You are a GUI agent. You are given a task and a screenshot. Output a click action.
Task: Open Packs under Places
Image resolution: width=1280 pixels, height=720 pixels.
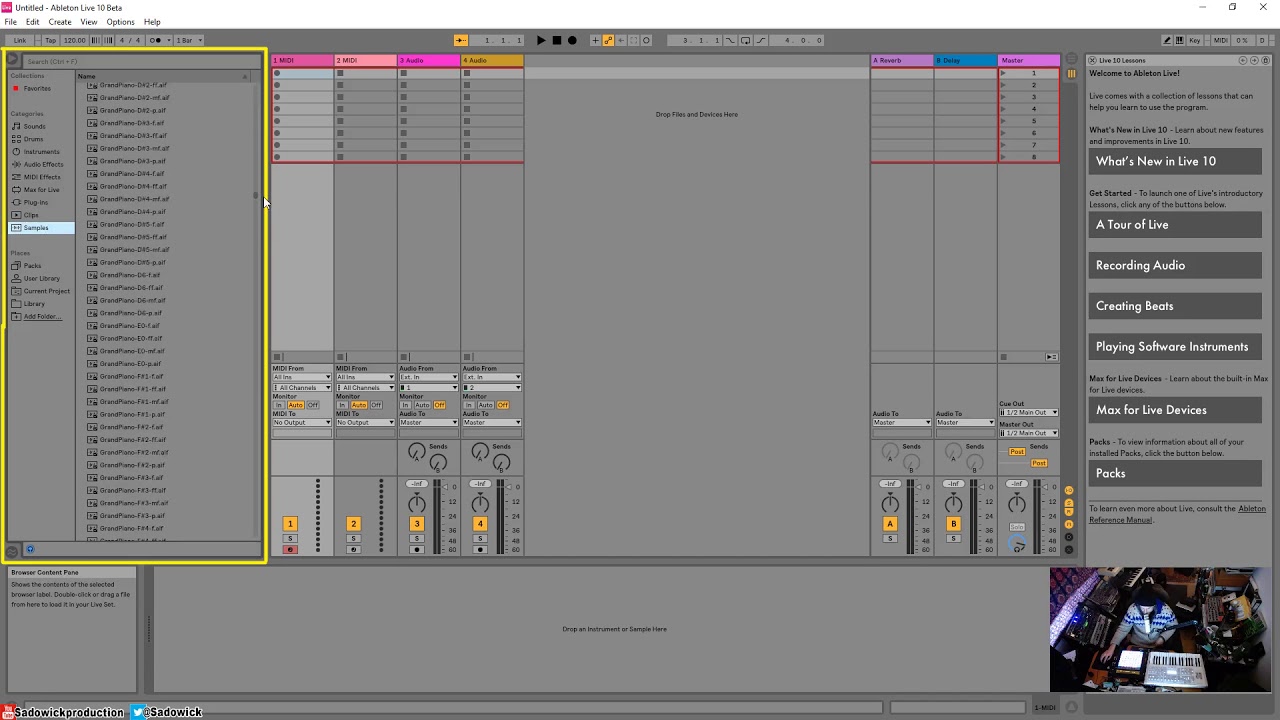(x=32, y=266)
